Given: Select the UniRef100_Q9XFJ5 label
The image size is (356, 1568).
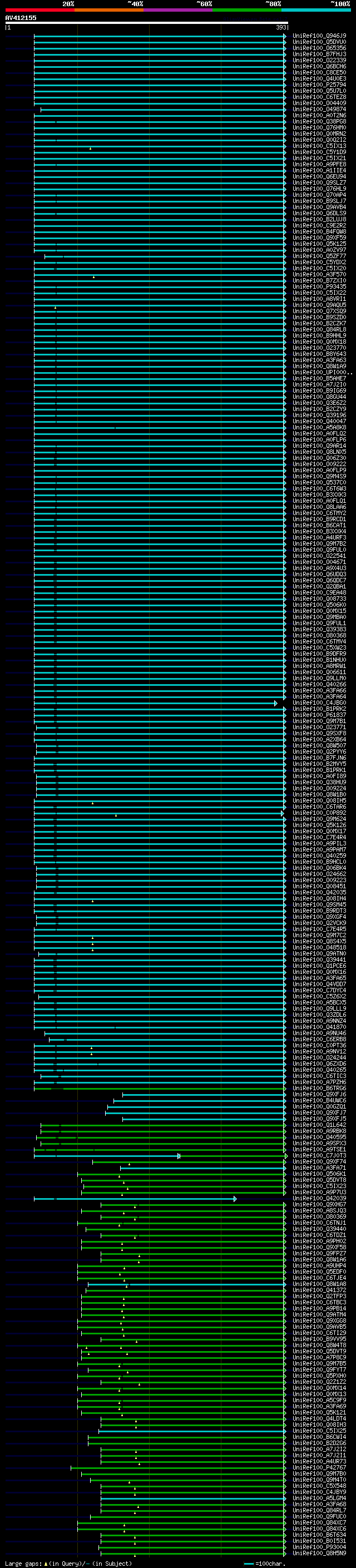Looking at the screenshot, I should tap(319, 1119).
